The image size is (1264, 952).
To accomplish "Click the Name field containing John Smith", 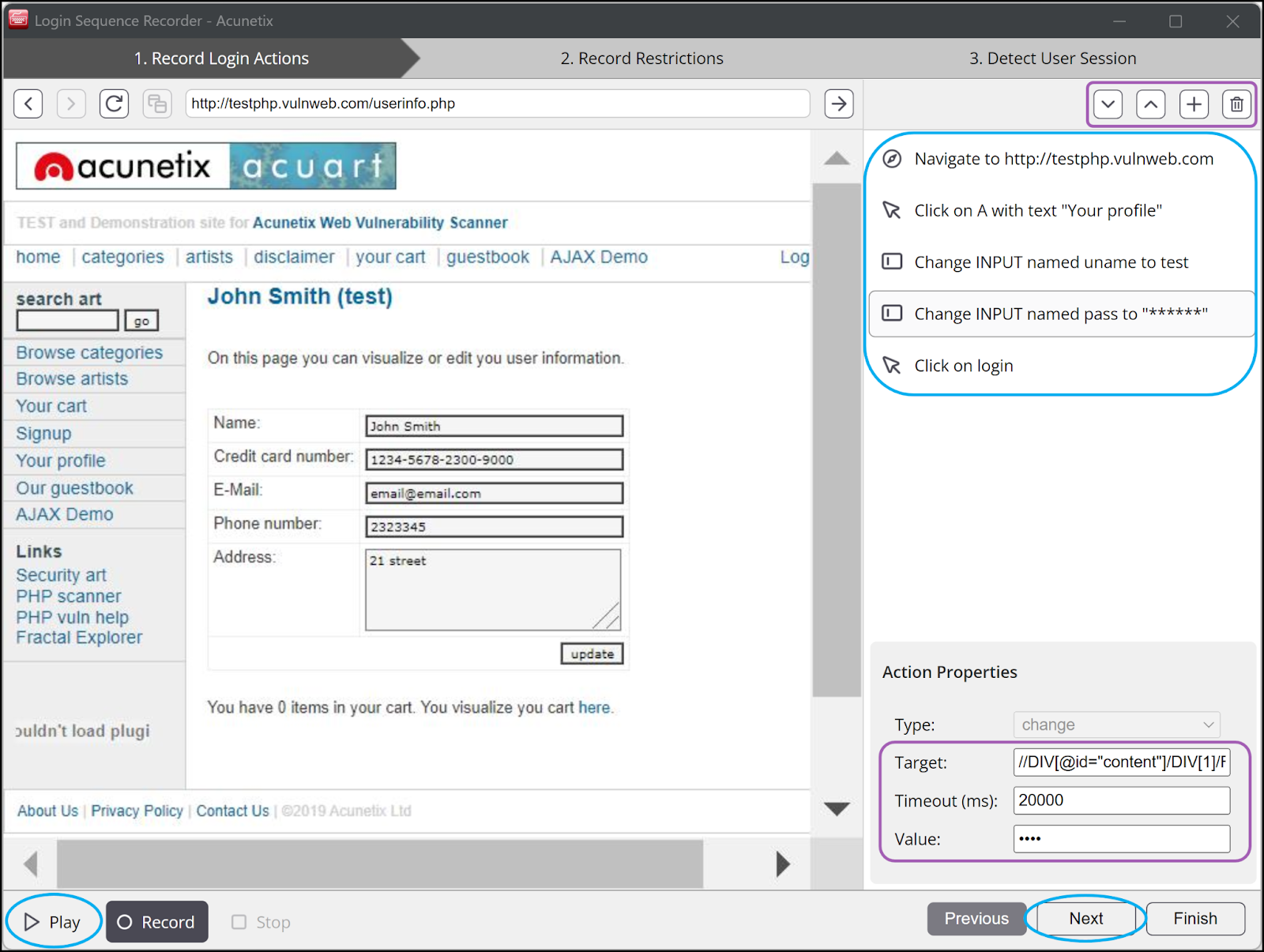I will (494, 426).
